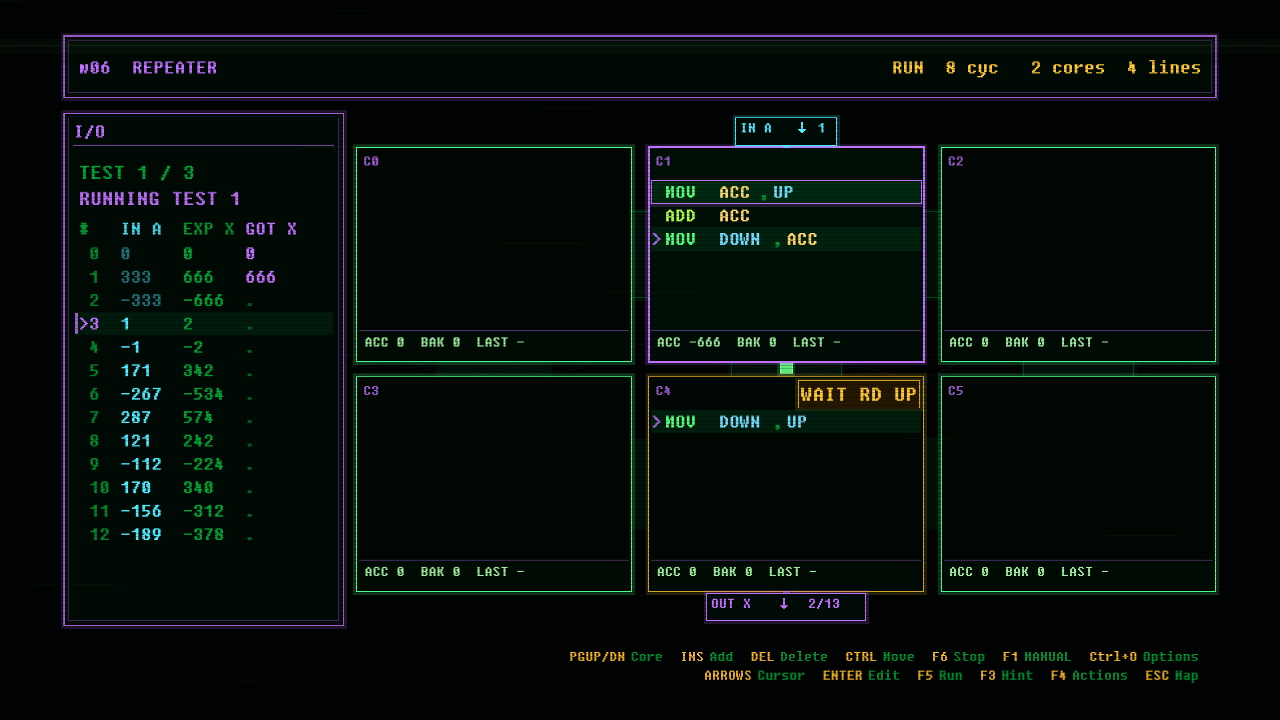Screen dimensions: 1280x720
Task: Click the EXP X column header
Action: (x=209, y=229)
